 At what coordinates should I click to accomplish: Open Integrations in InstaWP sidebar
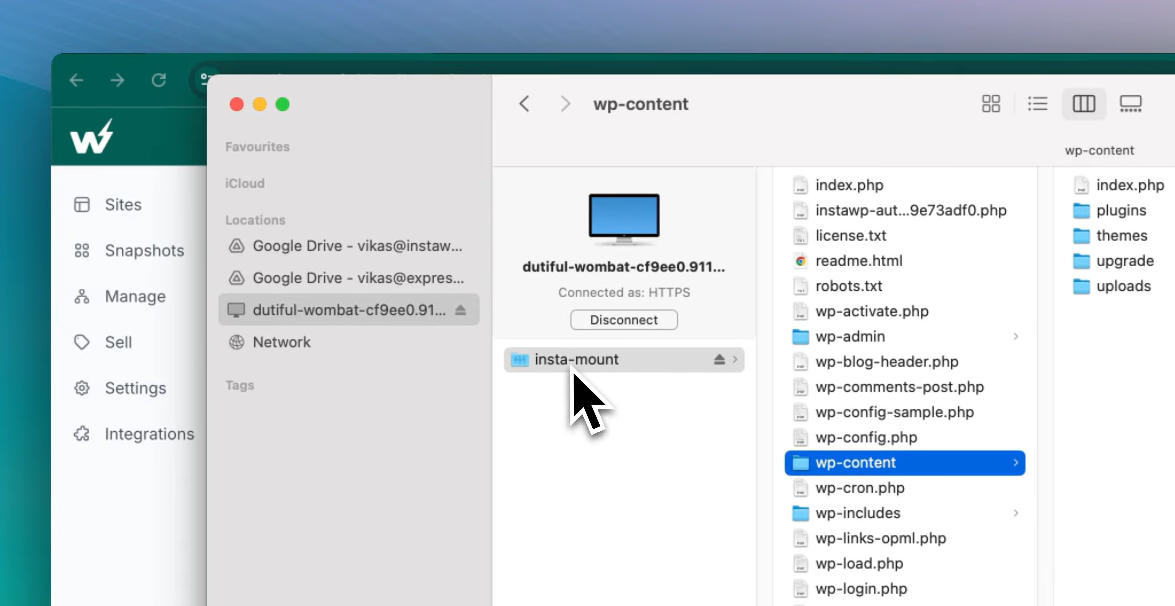pos(133,434)
